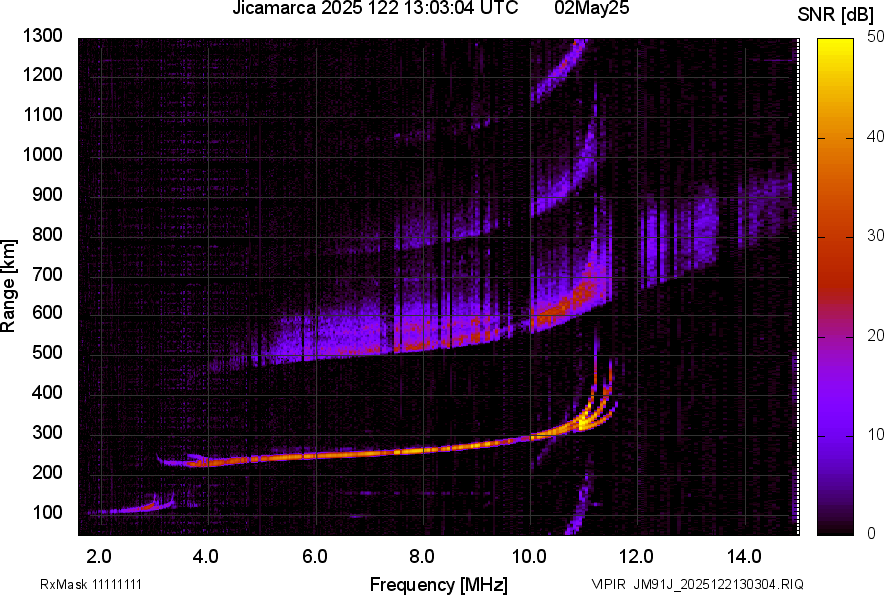Click the 1300 range tick label
The width and height of the screenshot is (884, 595).
[42, 36]
